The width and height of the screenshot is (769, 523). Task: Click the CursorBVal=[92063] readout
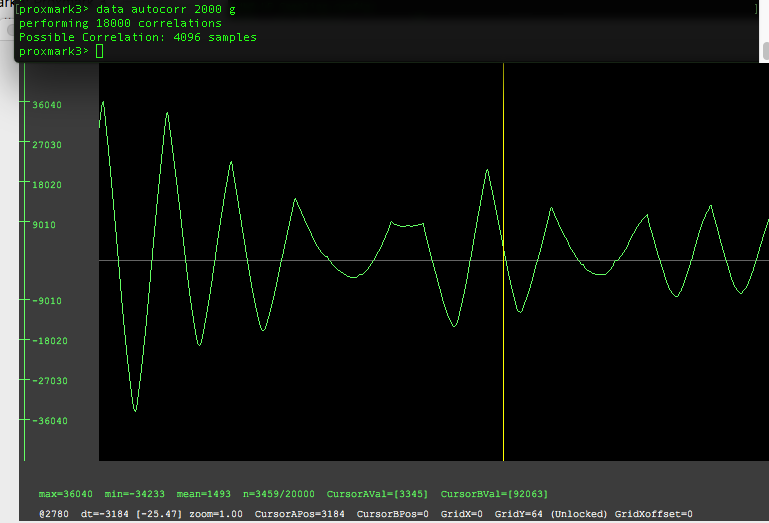pyautogui.click(x=494, y=494)
